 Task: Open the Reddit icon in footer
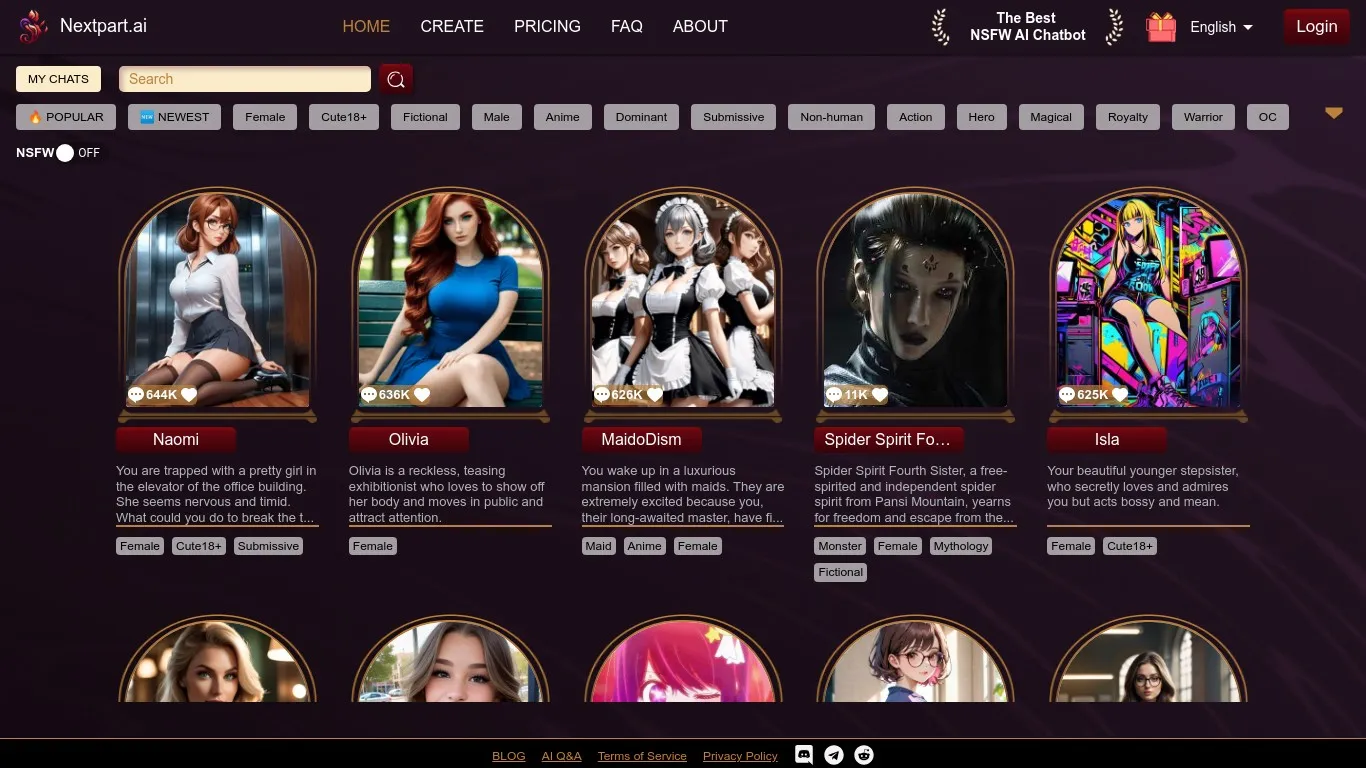pos(864,755)
